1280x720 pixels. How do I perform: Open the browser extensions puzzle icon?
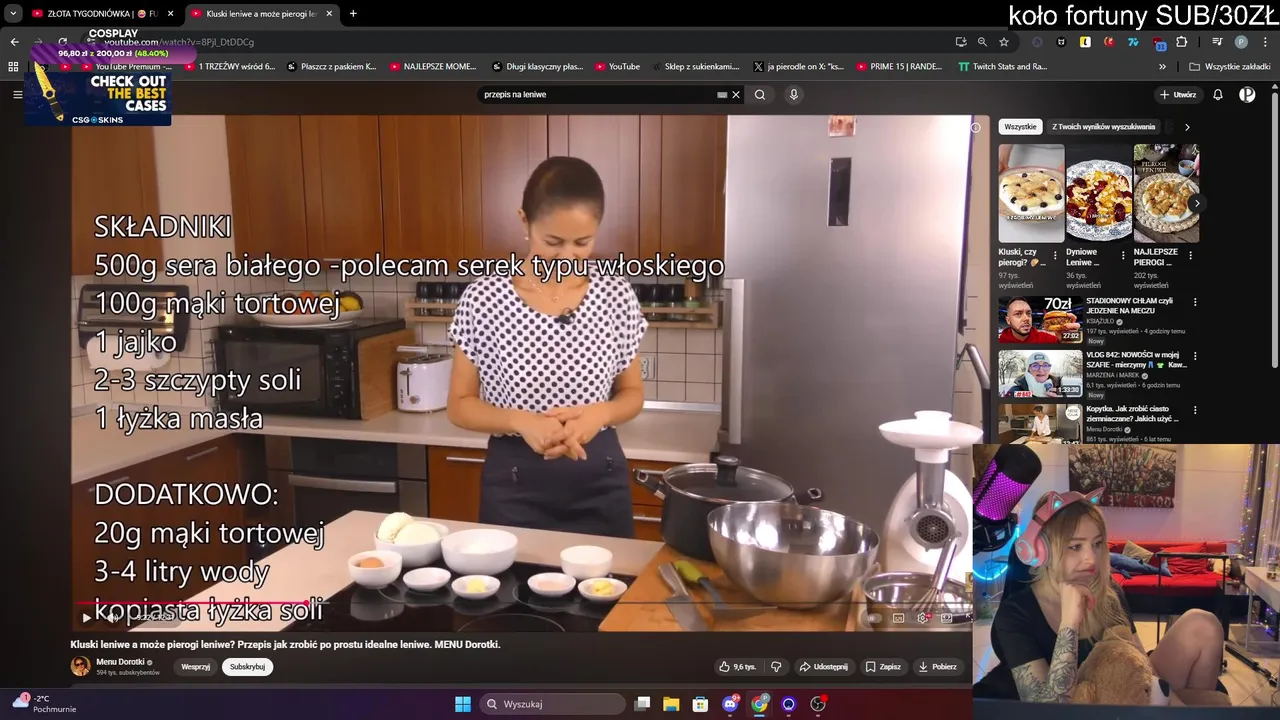coord(1182,42)
